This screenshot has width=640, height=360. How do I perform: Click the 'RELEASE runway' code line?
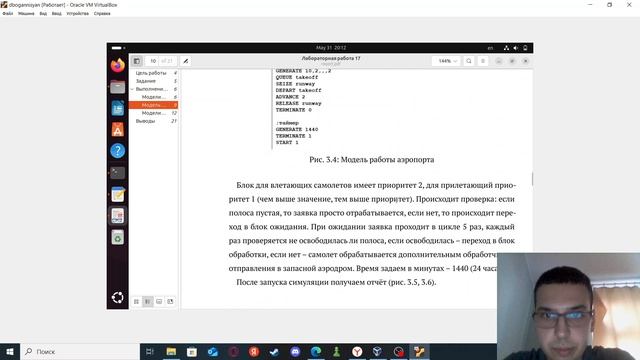pos(298,103)
